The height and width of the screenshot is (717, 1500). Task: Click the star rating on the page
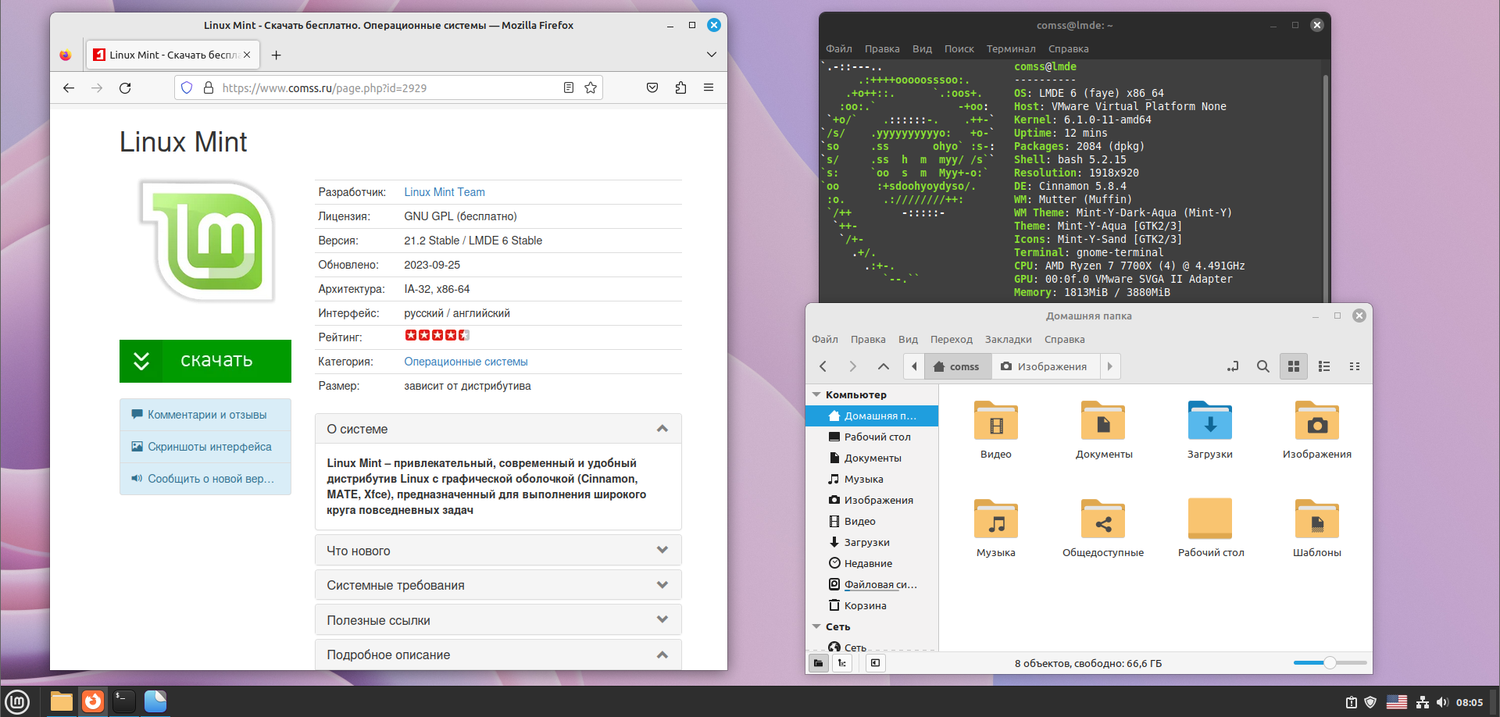pyautogui.click(x=437, y=335)
